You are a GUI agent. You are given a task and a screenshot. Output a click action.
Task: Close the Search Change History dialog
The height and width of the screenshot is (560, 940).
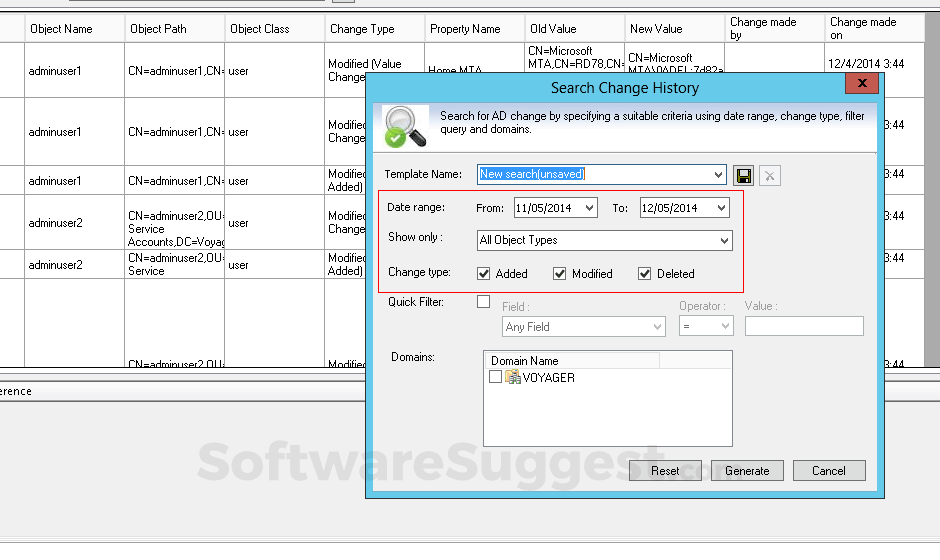coord(861,83)
